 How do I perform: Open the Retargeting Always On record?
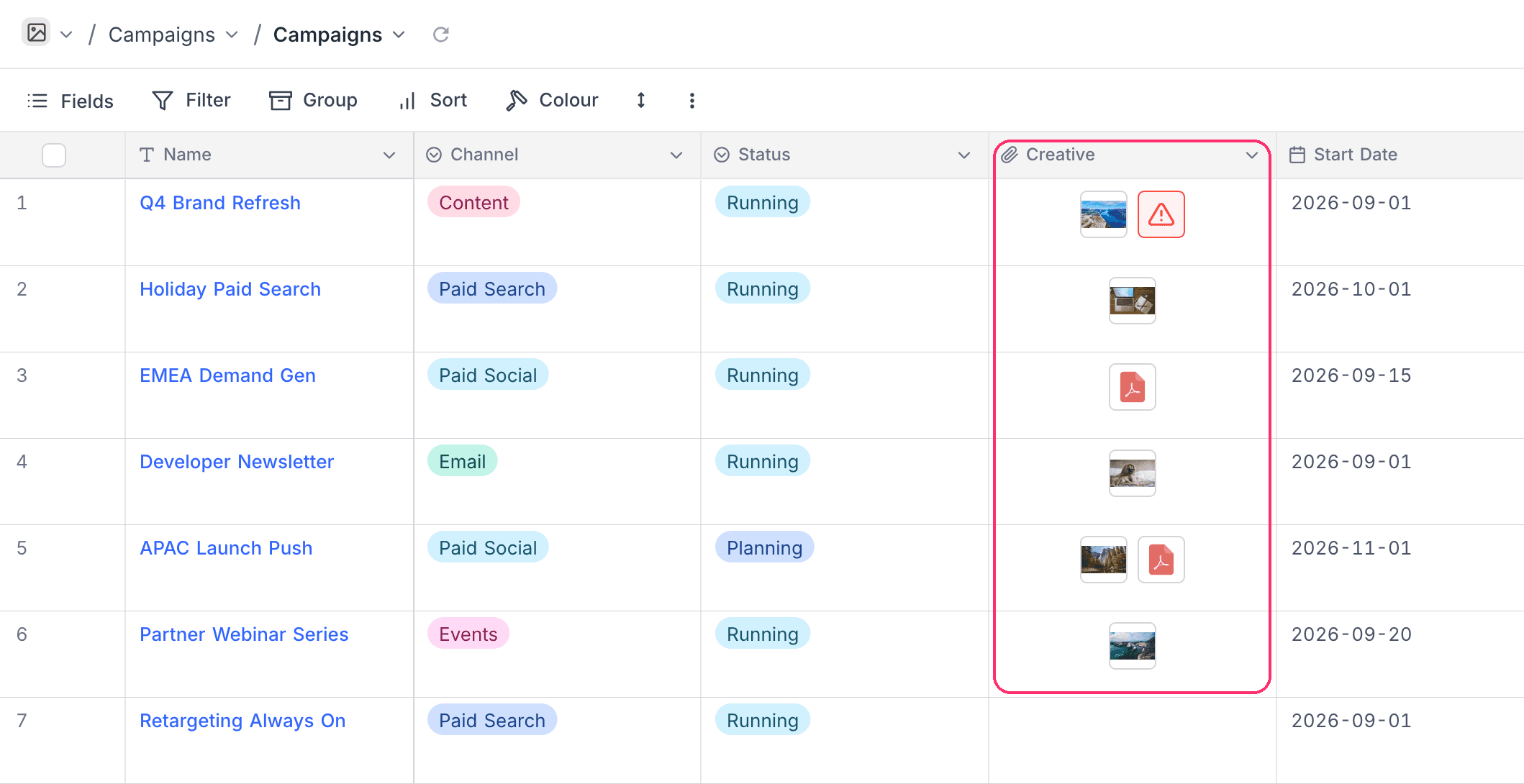coord(242,721)
